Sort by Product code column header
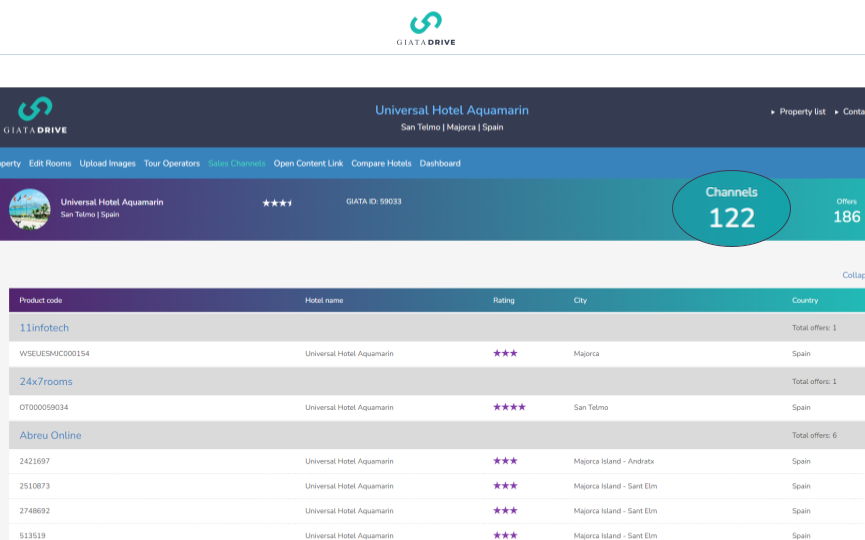The height and width of the screenshot is (540, 865). point(40,300)
